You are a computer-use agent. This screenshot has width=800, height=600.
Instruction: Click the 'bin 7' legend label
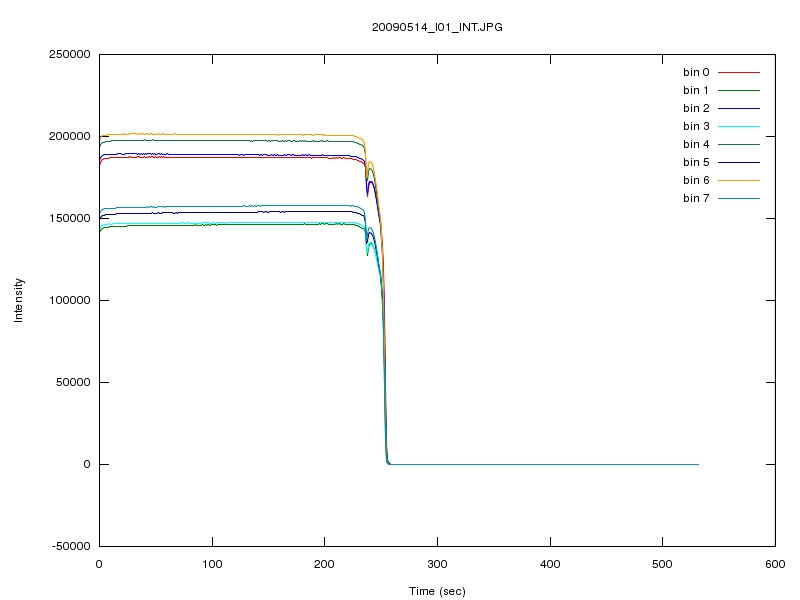tap(696, 198)
